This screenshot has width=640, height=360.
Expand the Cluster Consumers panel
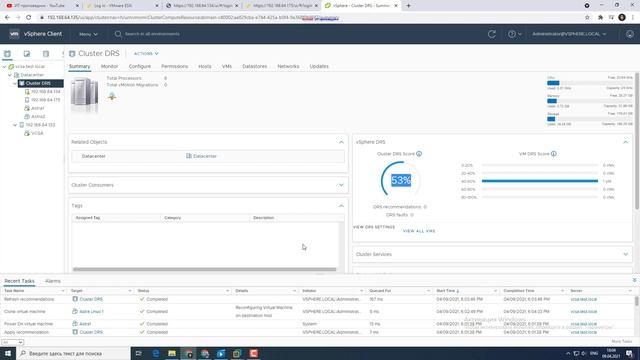(x=341, y=185)
